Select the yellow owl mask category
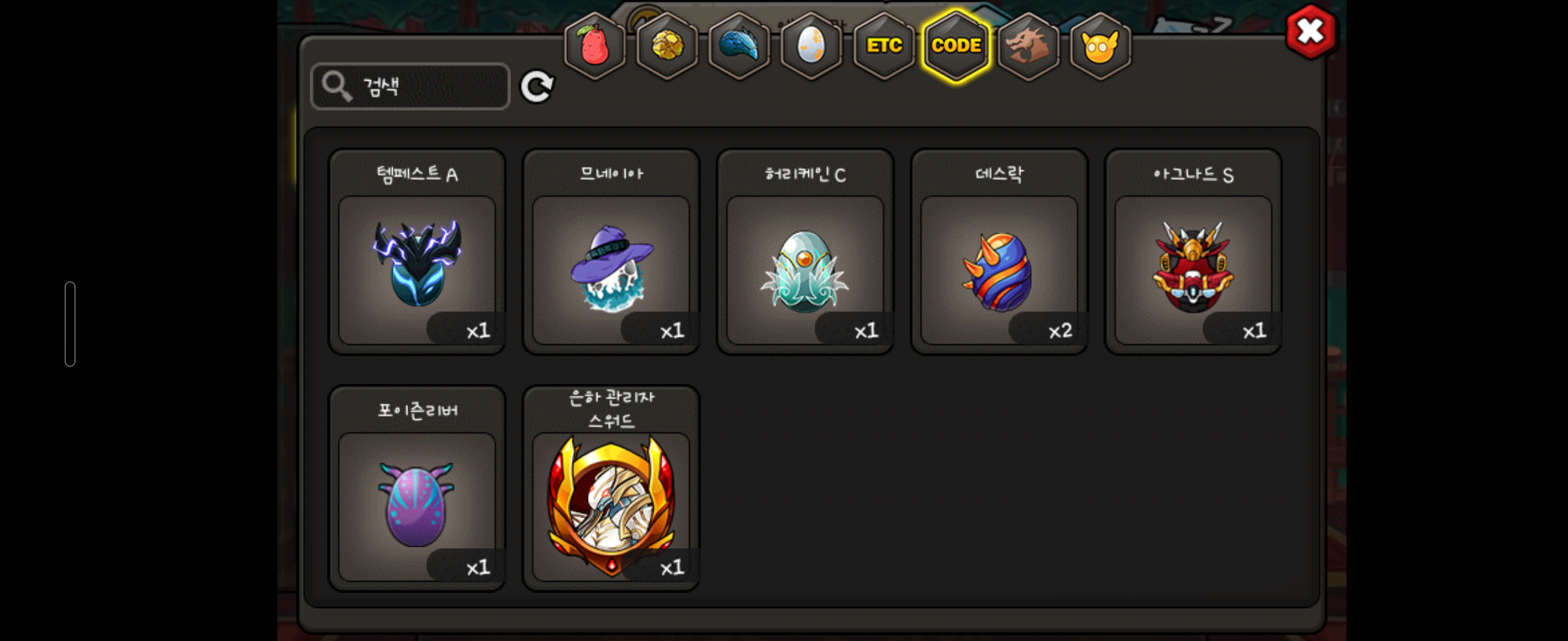1568x641 pixels. tap(1100, 46)
